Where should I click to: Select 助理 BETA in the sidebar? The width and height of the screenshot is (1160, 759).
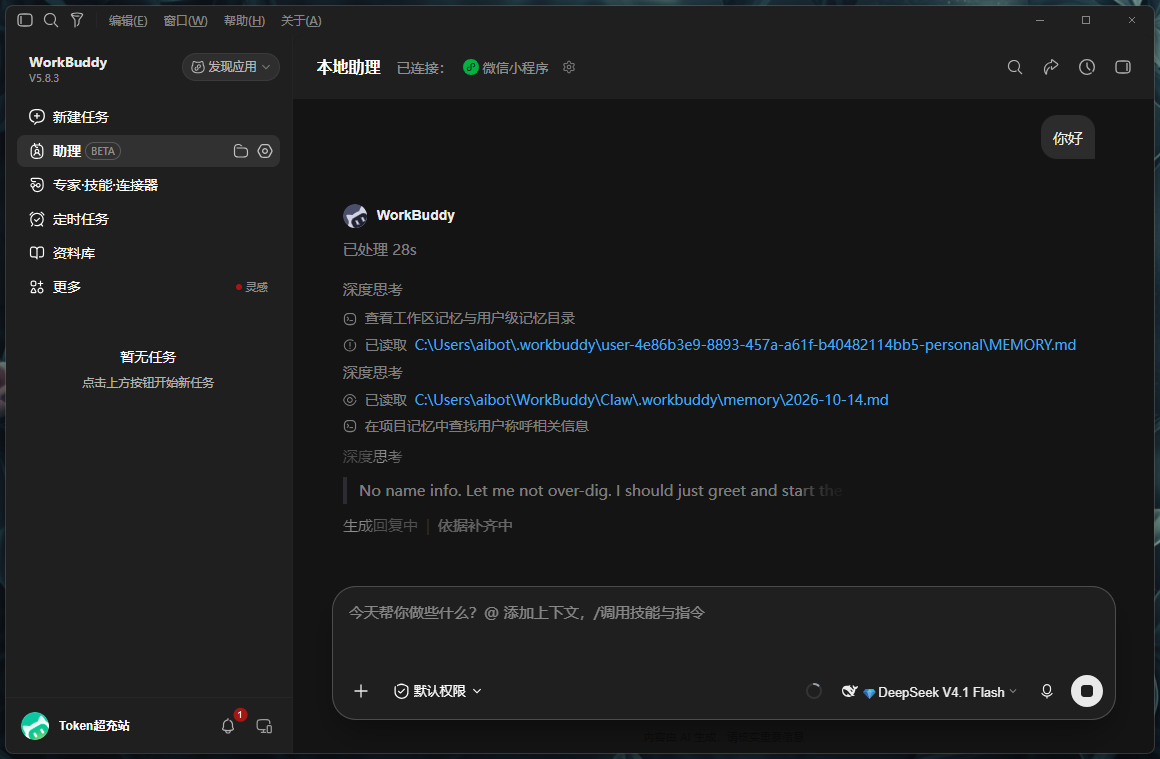pos(148,151)
